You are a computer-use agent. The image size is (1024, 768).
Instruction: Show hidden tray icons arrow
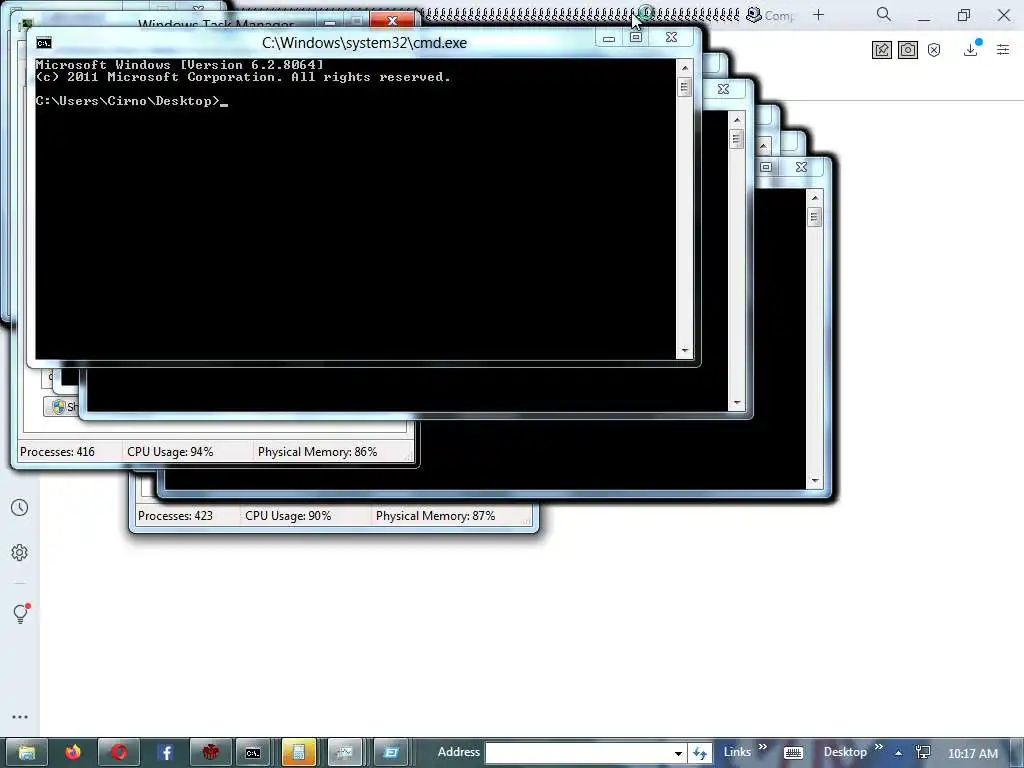click(x=899, y=753)
